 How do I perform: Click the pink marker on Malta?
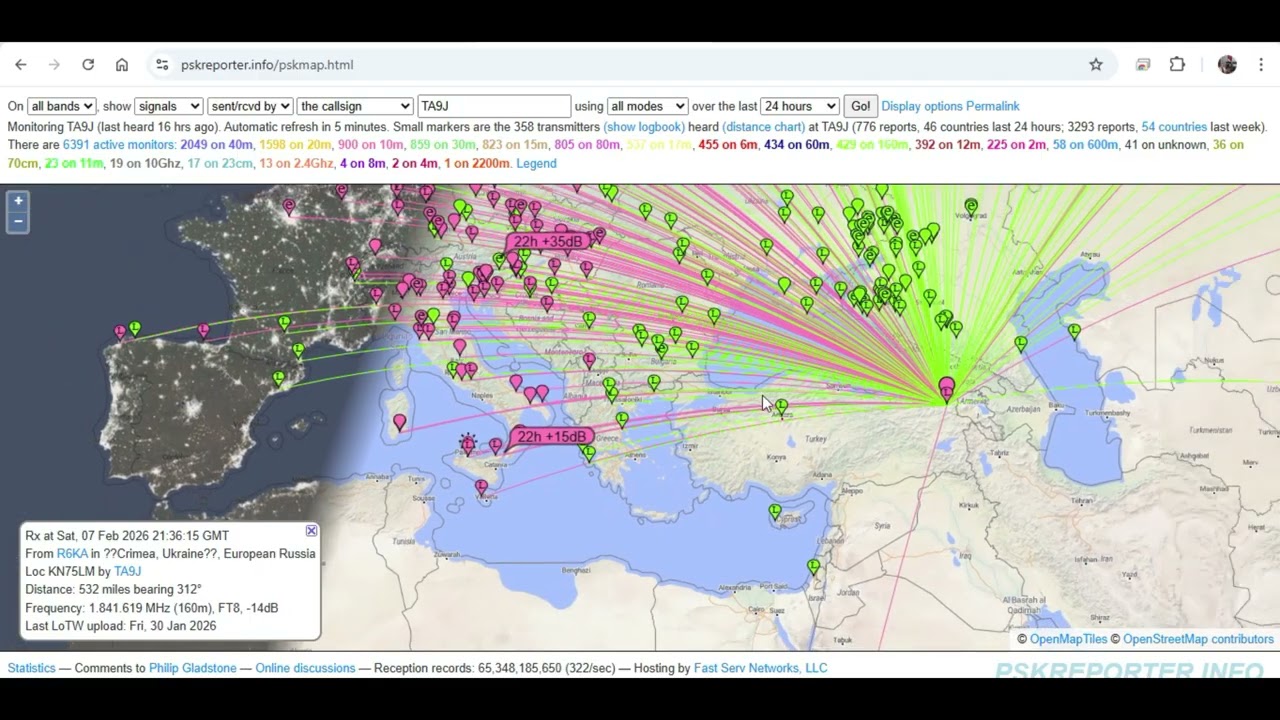click(x=482, y=488)
